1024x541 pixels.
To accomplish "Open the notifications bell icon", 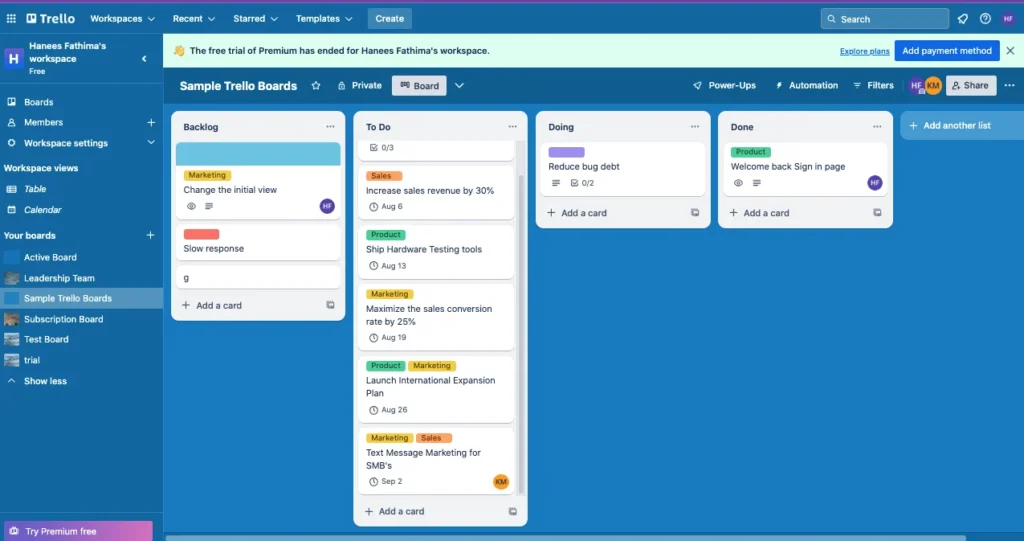I will [963, 19].
